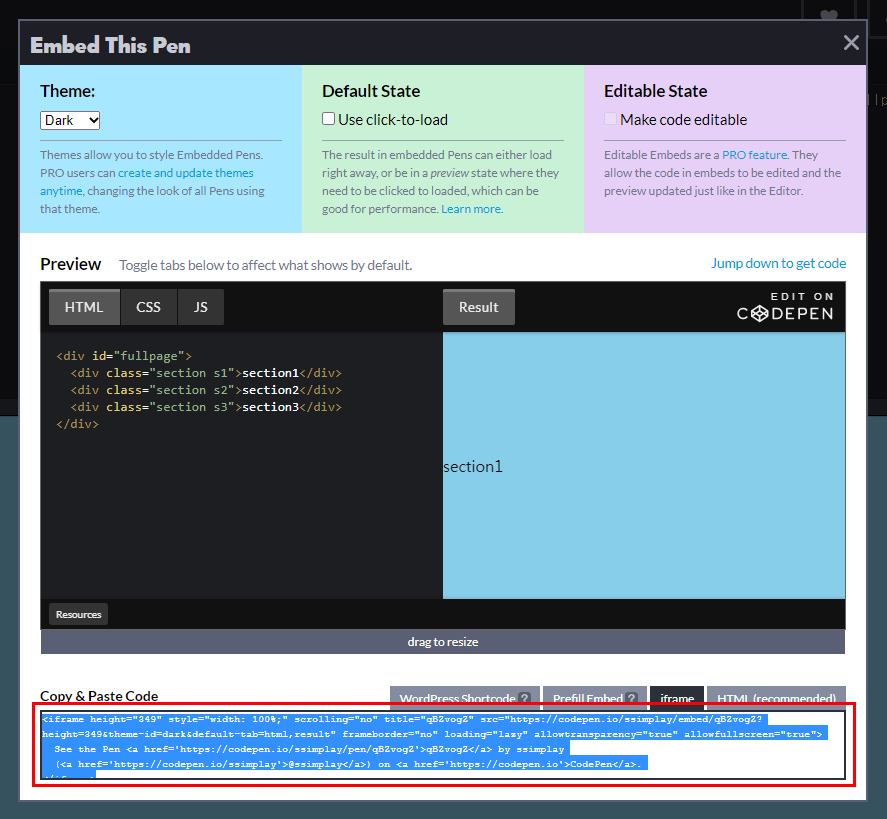Close the Embed This Pen dialog

click(x=851, y=43)
